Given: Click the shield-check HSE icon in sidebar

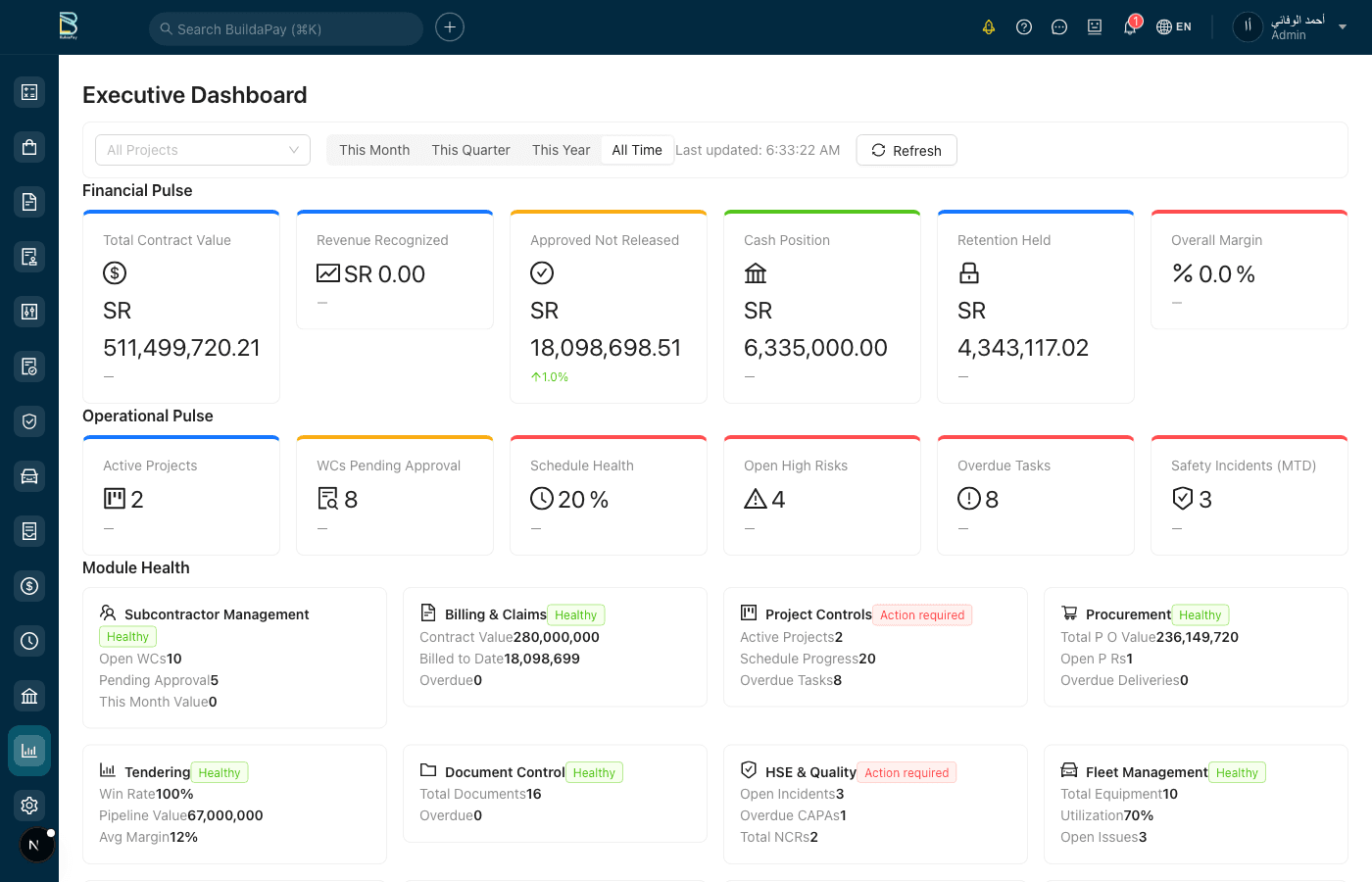Looking at the screenshot, I should pos(28,420).
